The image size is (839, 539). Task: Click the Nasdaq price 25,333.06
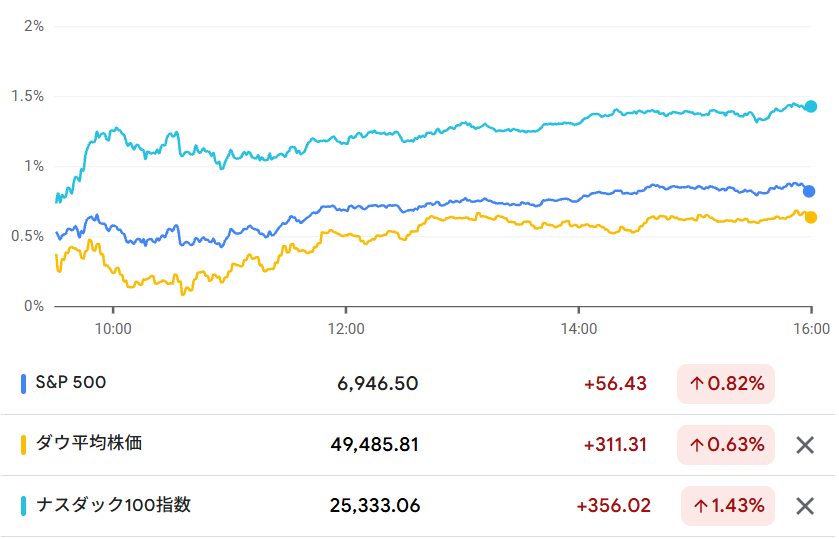[x=375, y=506]
